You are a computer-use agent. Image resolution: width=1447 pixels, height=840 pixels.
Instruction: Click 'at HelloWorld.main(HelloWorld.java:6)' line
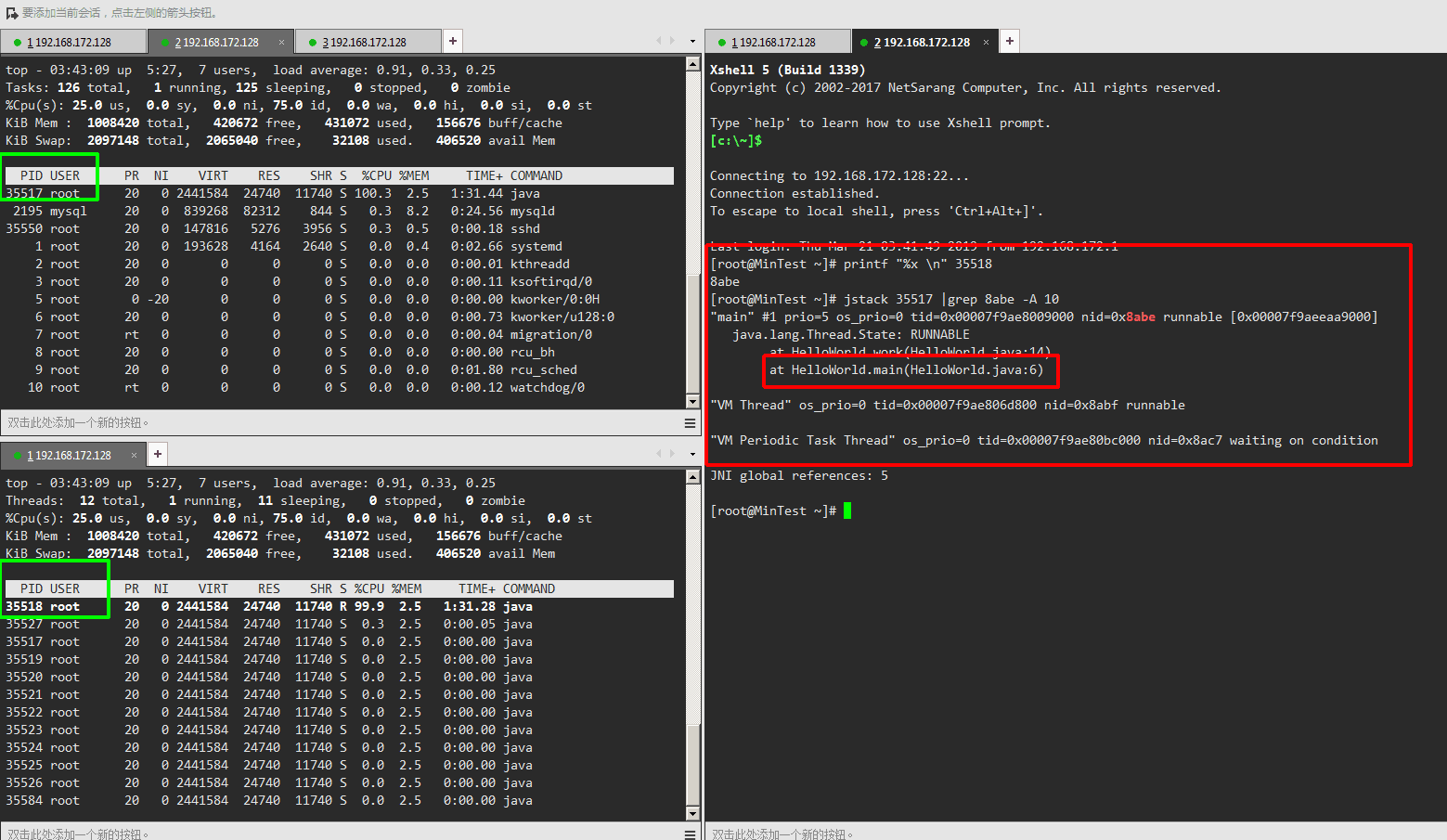(907, 369)
